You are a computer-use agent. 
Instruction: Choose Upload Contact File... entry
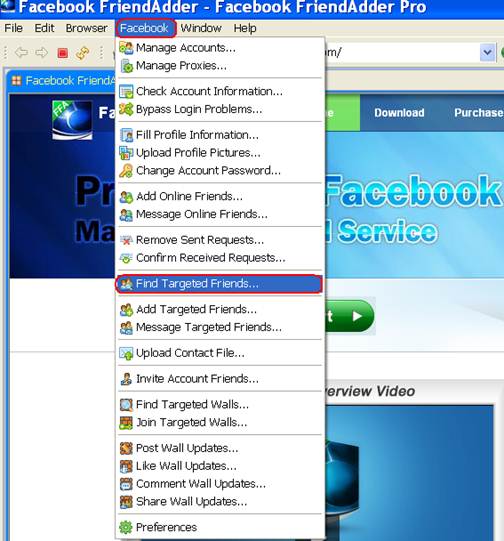220,353
